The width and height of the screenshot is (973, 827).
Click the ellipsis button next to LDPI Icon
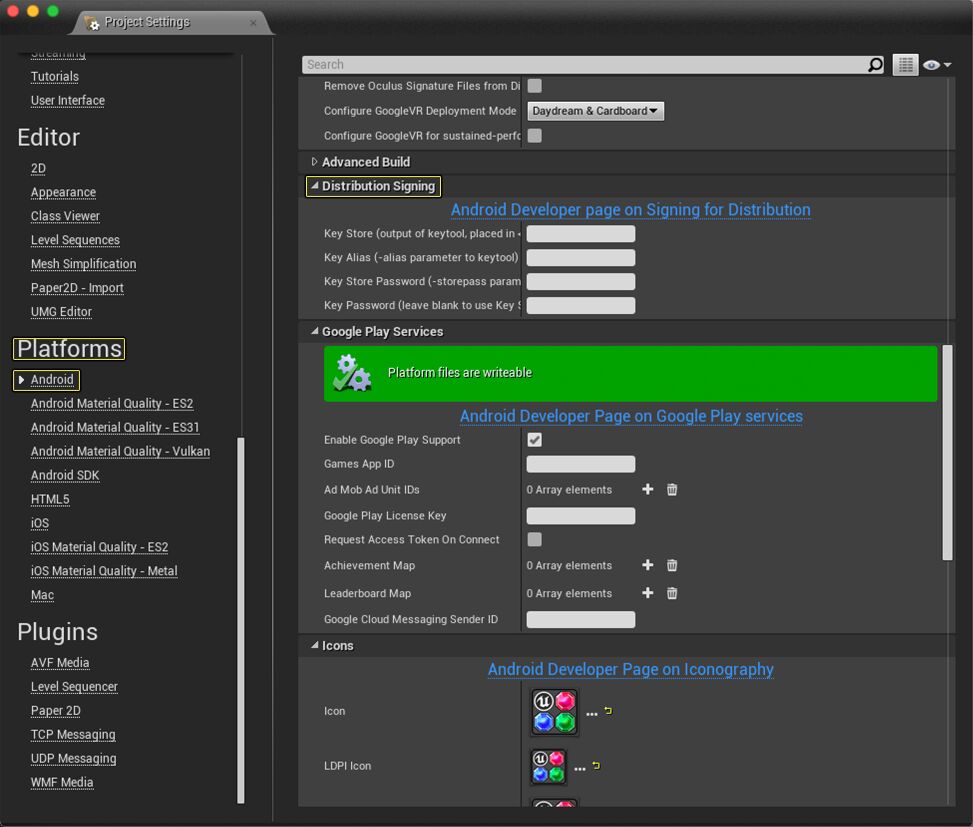coord(580,768)
